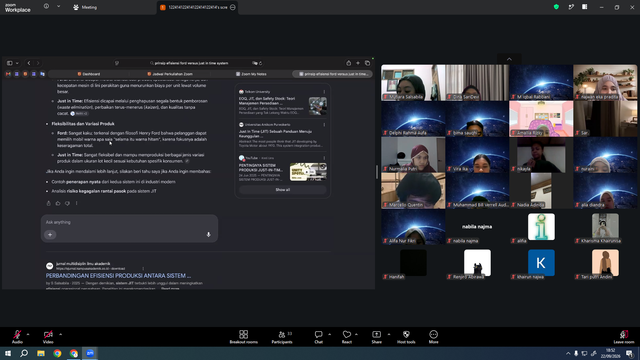The width and height of the screenshot is (640, 360).
Task: Expand the arrow beside React
Action: click(x=356, y=334)
